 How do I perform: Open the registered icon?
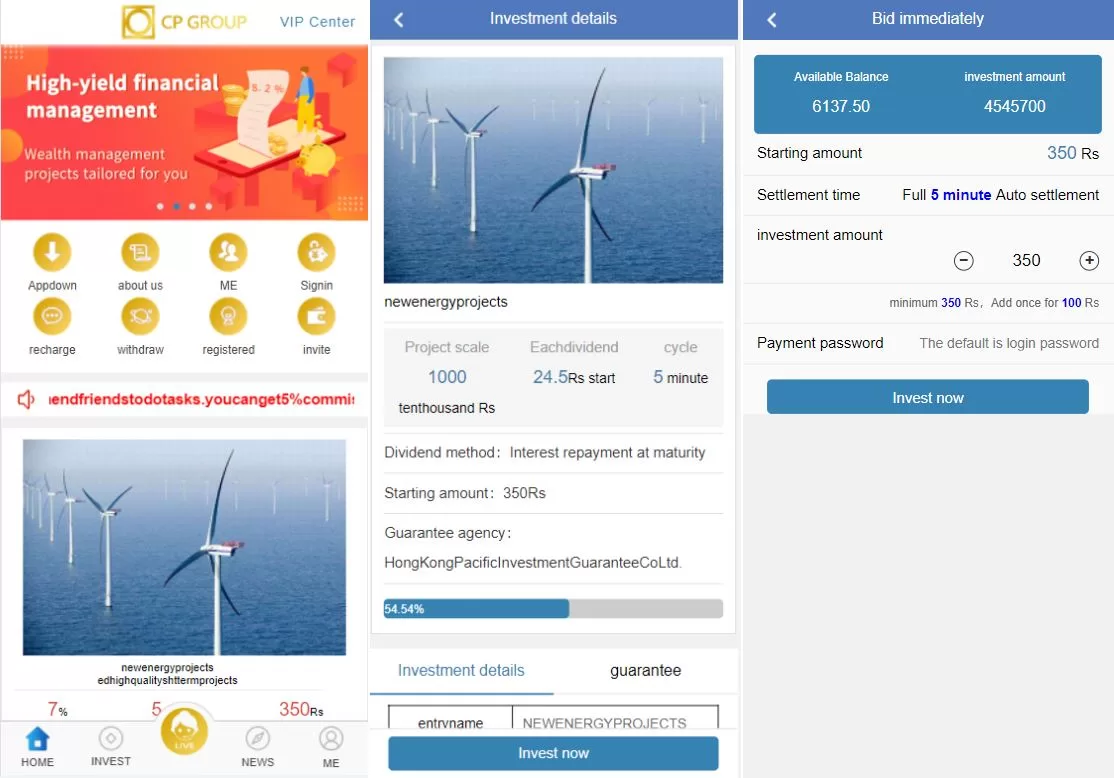click(228, 316)
